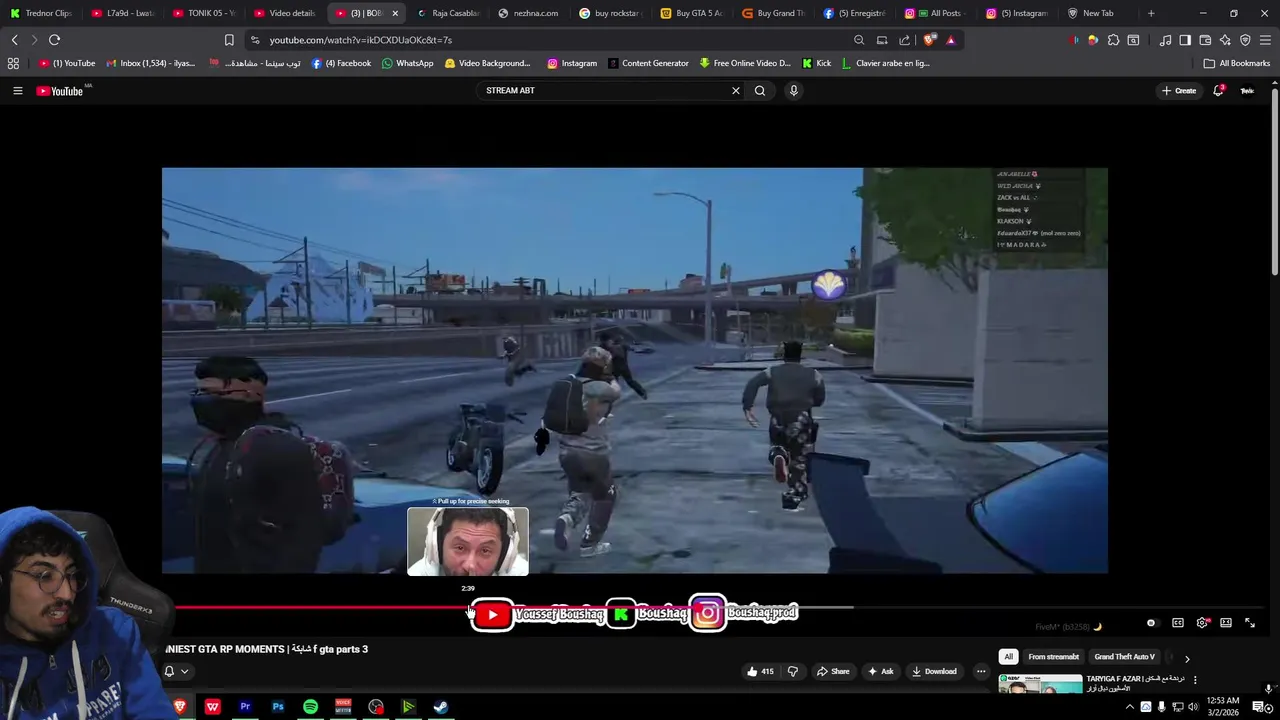The height and width of the screenshot is (720, 1280).
Task: Open Brave Shields lion icon
Action: [930, 40]
